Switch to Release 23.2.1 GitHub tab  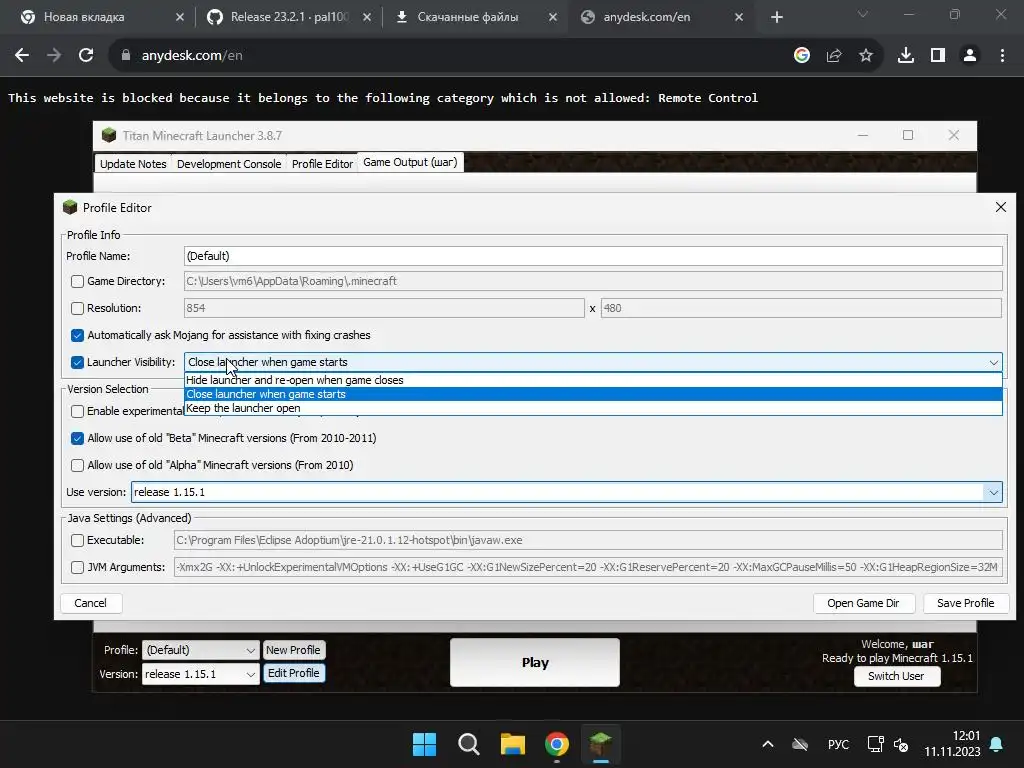[290, 17]
